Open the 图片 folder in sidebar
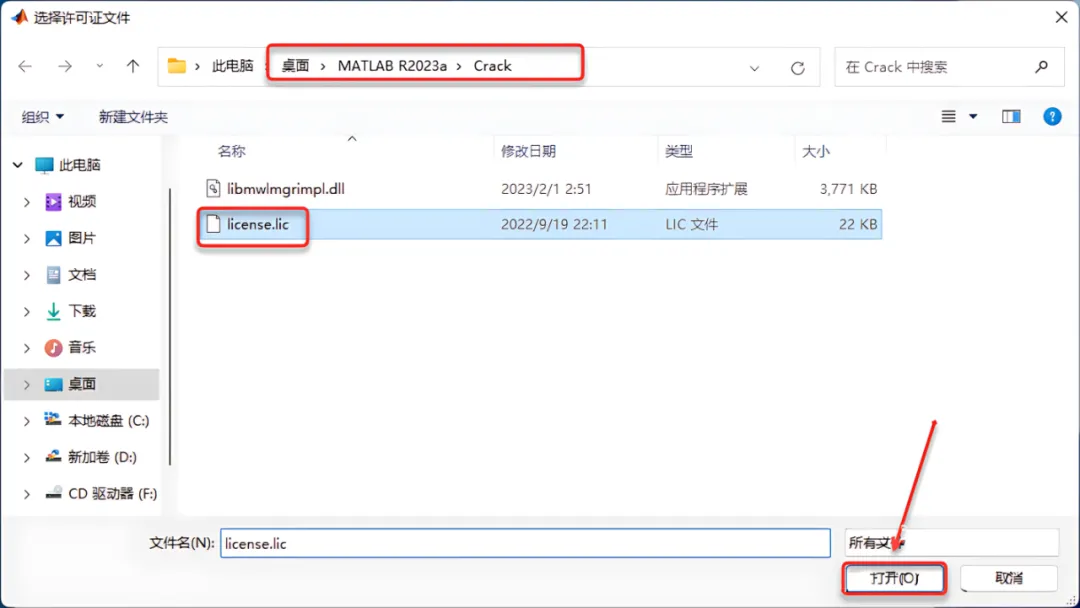This screenshot has width=1080, height=608. coord(82,238)
